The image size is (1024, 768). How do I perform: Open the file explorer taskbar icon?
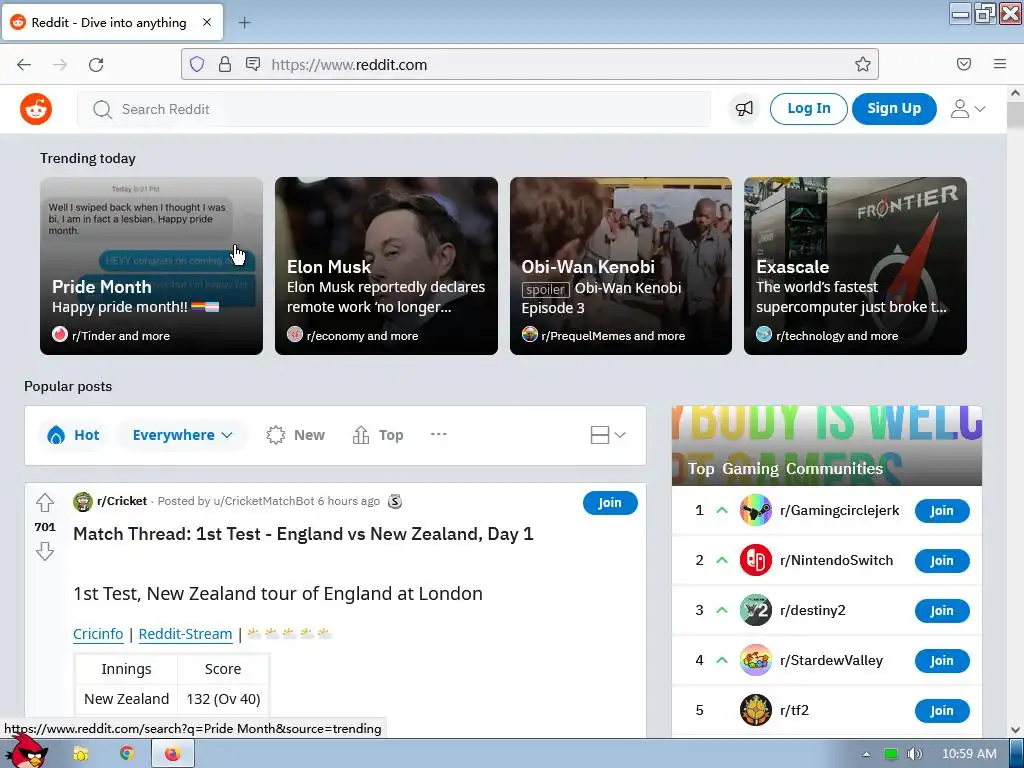tap(81, 754)
